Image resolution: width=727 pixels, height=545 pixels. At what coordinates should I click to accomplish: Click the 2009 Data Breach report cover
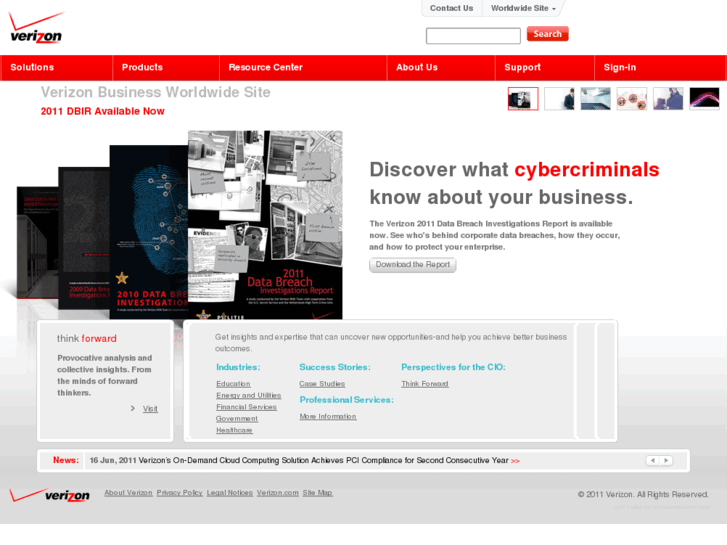click(83, 237)
